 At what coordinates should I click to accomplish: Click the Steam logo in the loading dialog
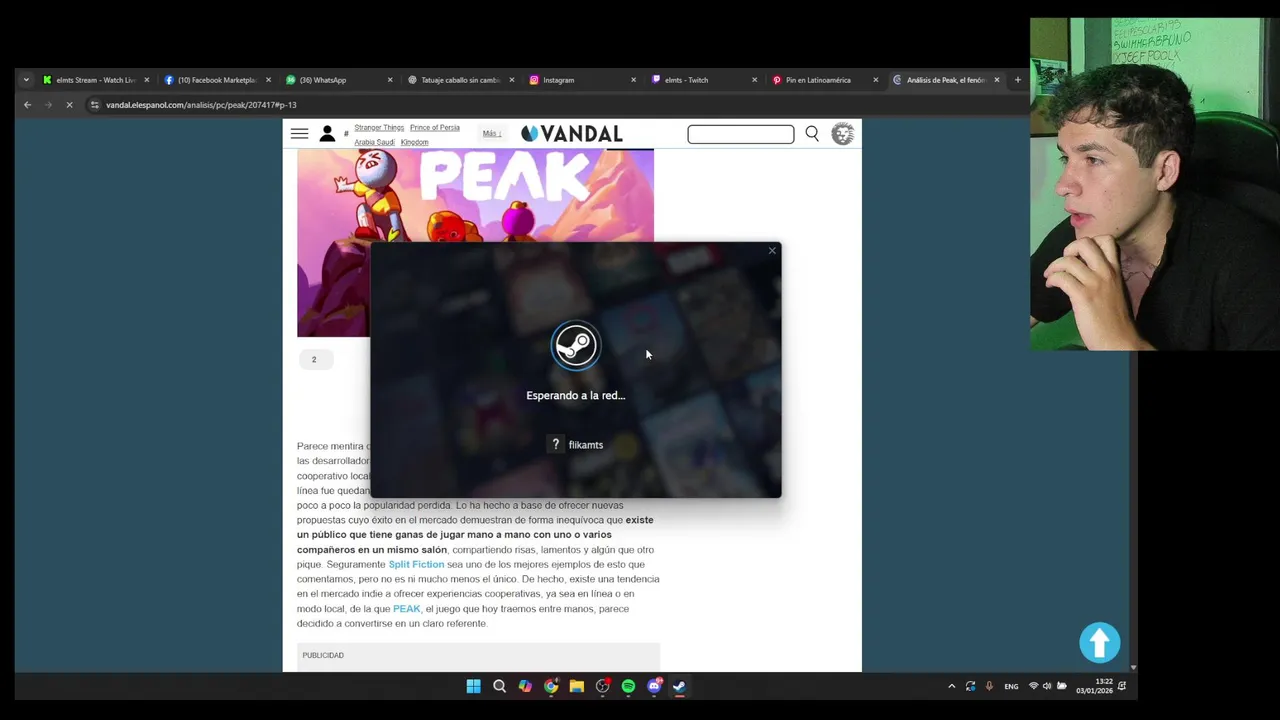pyautogui.click(x=575, y=346)
